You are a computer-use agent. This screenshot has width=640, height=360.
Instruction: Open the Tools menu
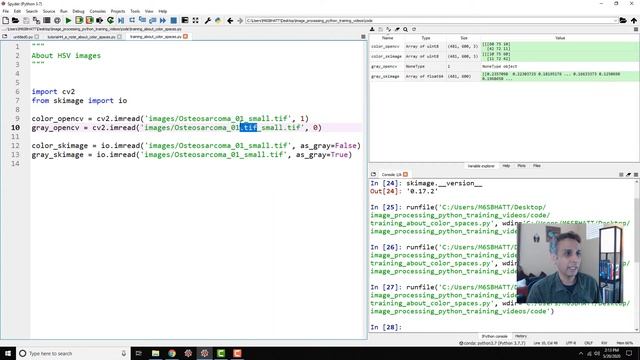135,11
